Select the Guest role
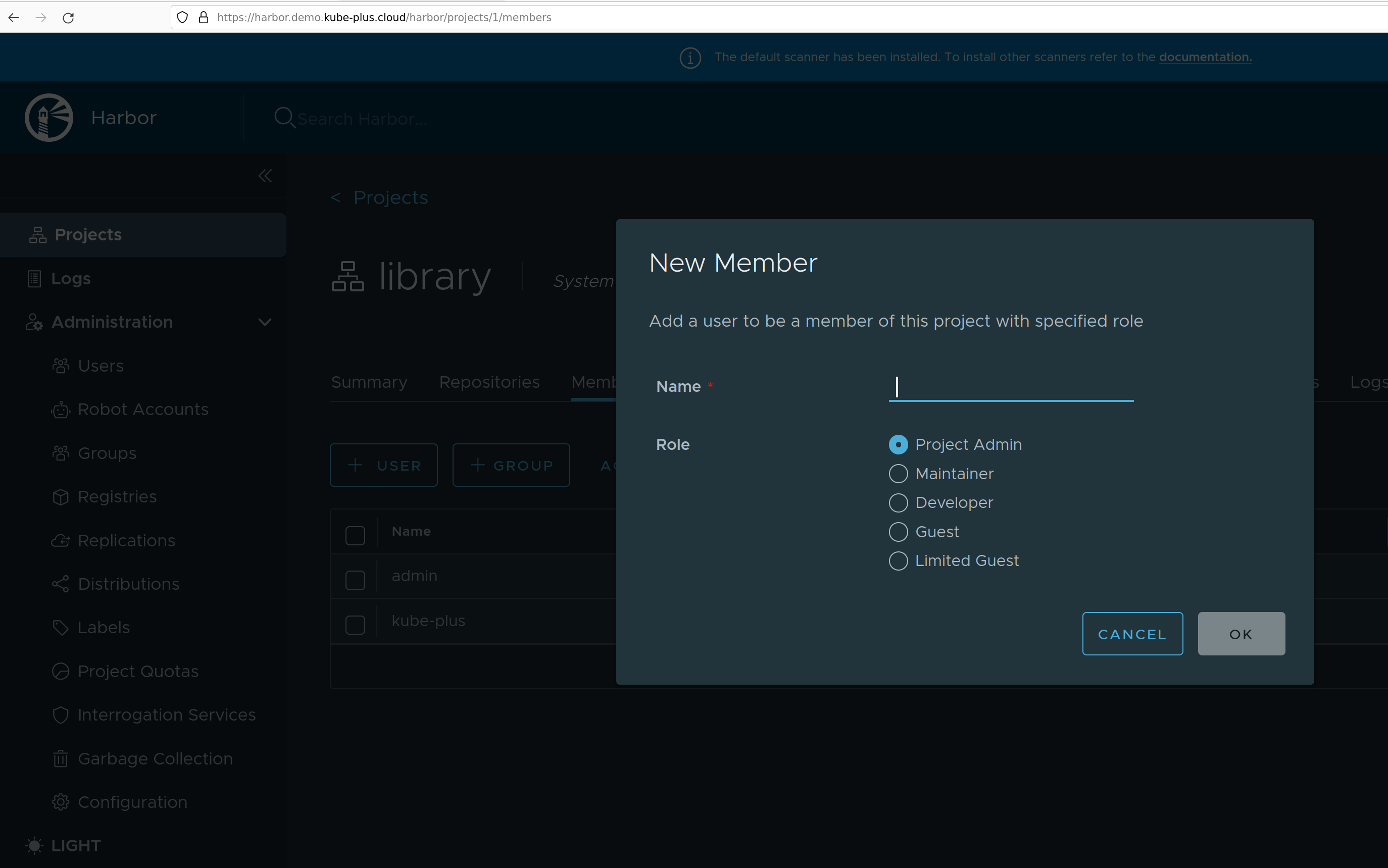 pyautogui.click(x=898, y=532)
